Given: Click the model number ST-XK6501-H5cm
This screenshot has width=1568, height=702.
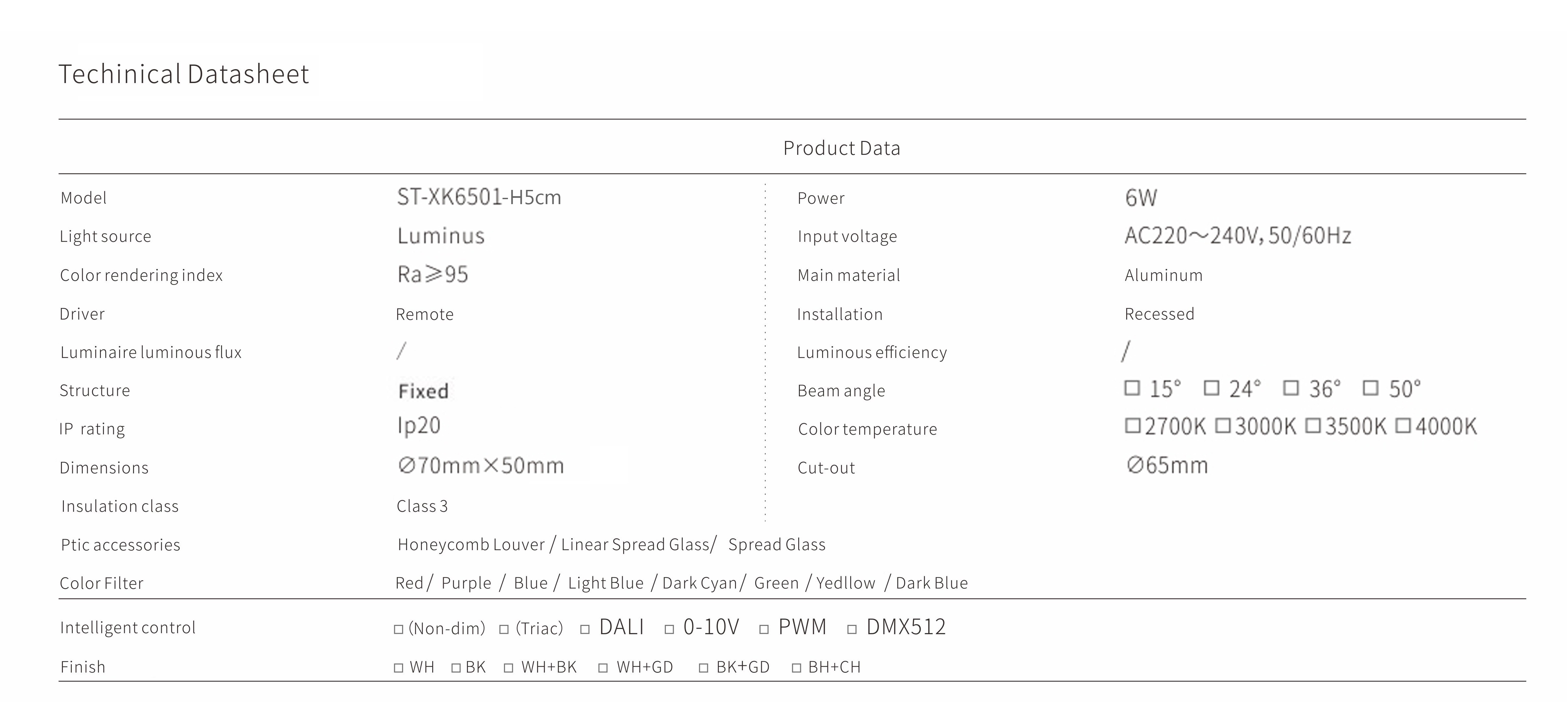Looking at the screenshot, I should point(479,197).
